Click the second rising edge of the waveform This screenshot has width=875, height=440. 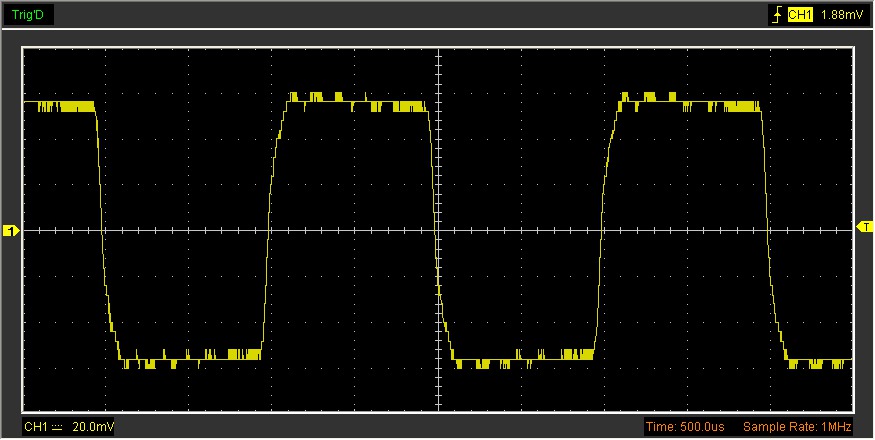coord(602,230)
